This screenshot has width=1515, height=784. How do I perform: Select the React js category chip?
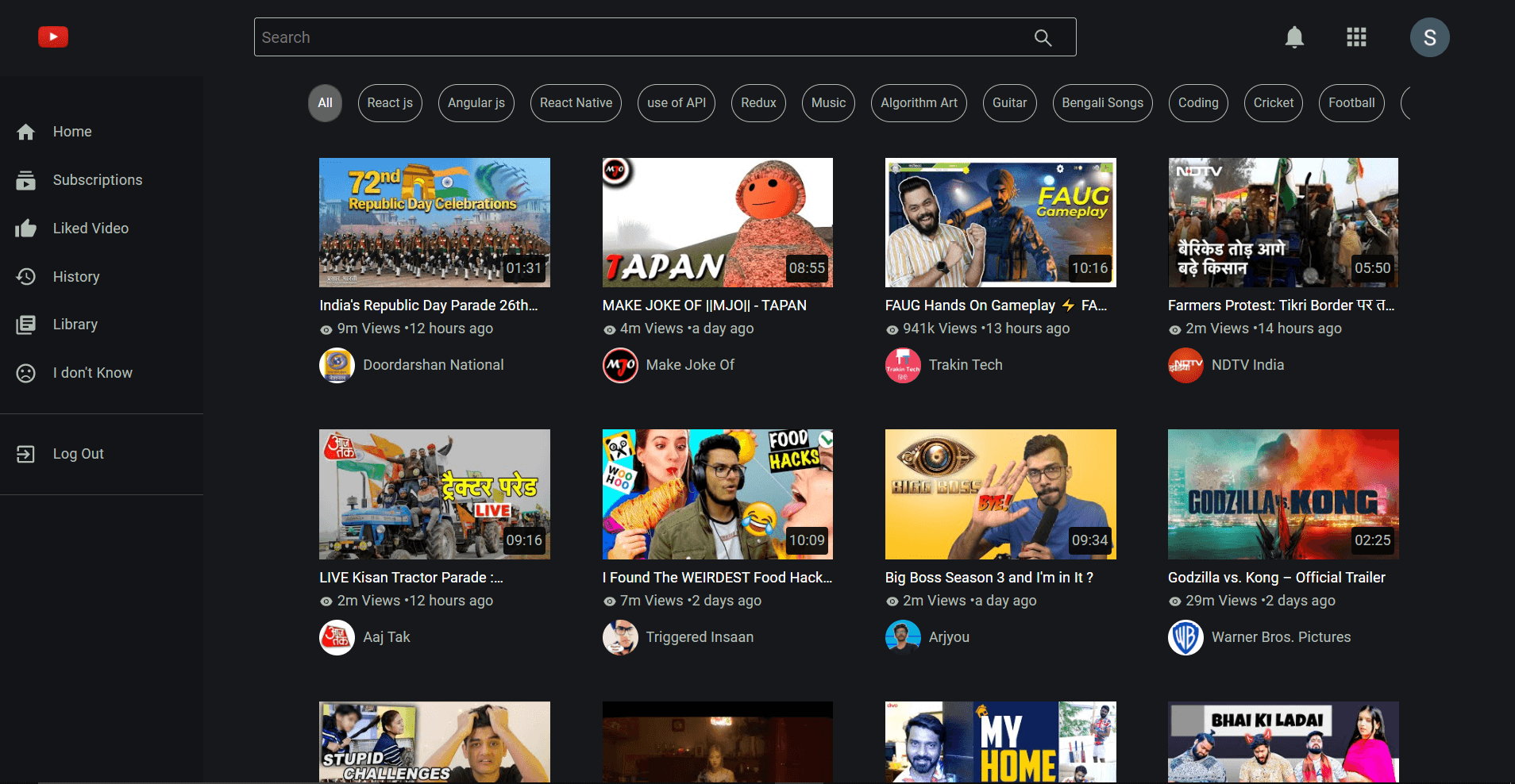390,103
